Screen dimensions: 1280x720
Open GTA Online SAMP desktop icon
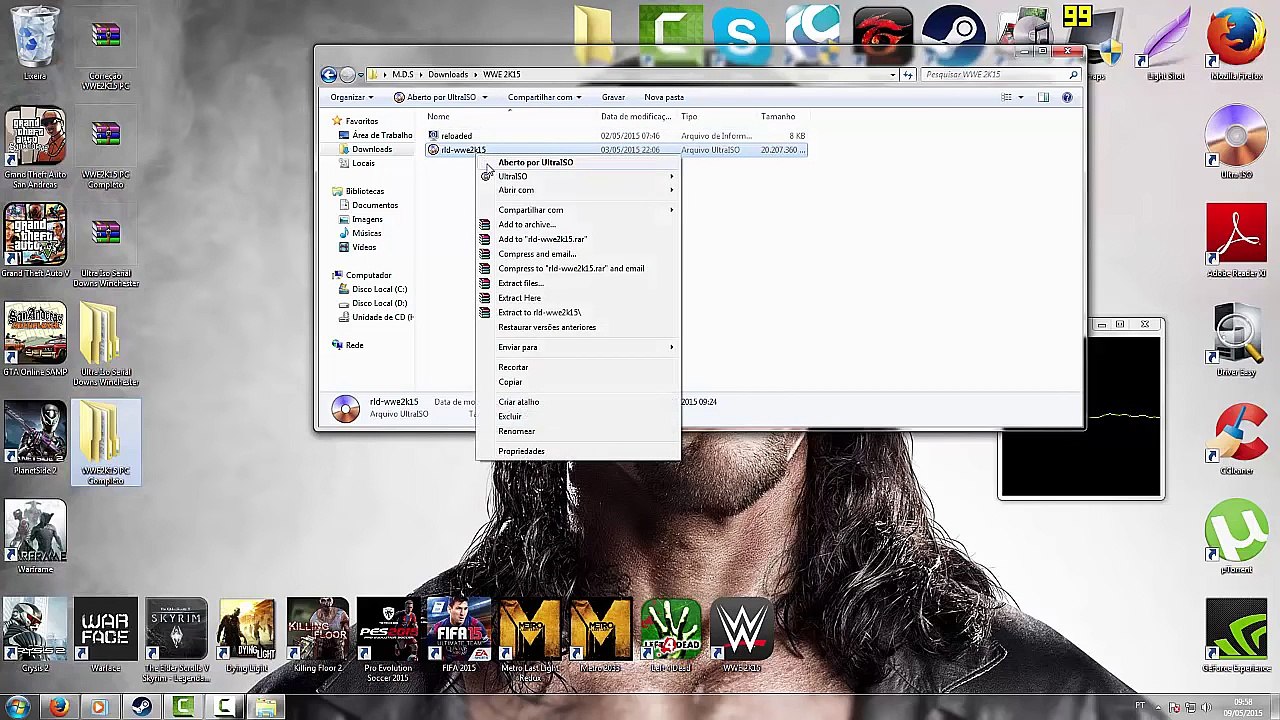click(35, 340)
